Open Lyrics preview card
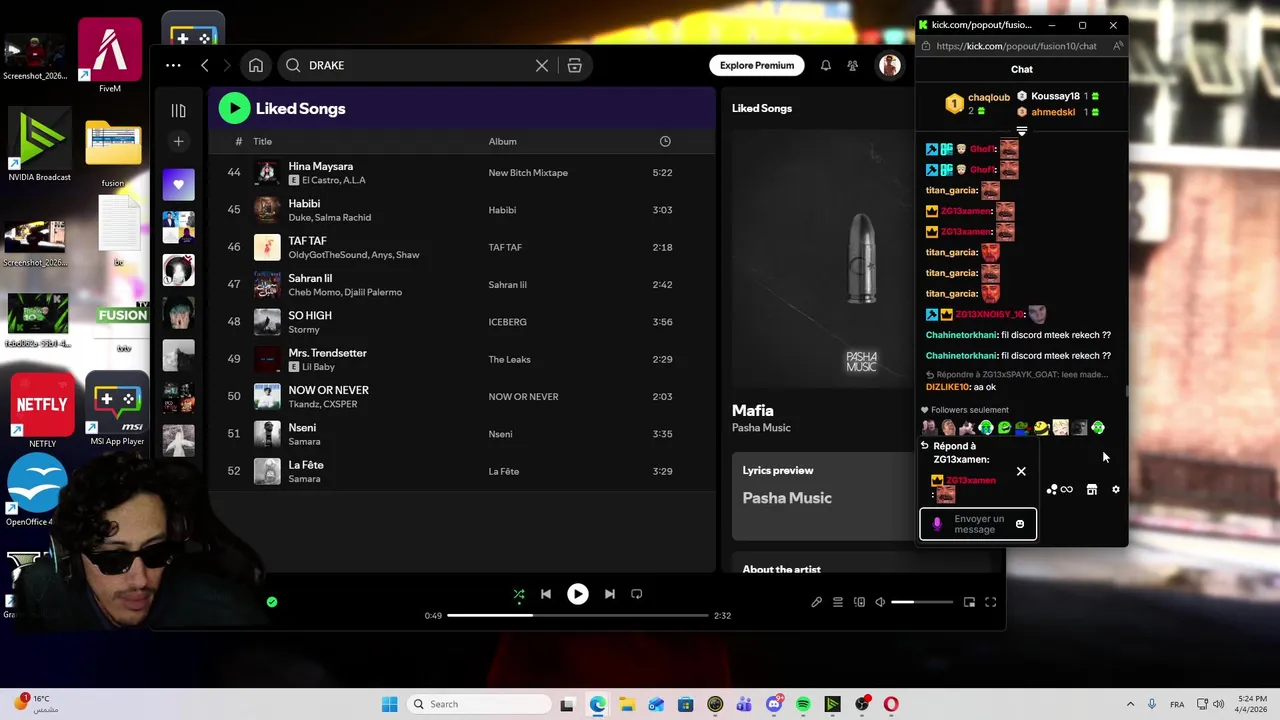1280x720 pixels. 823,496
